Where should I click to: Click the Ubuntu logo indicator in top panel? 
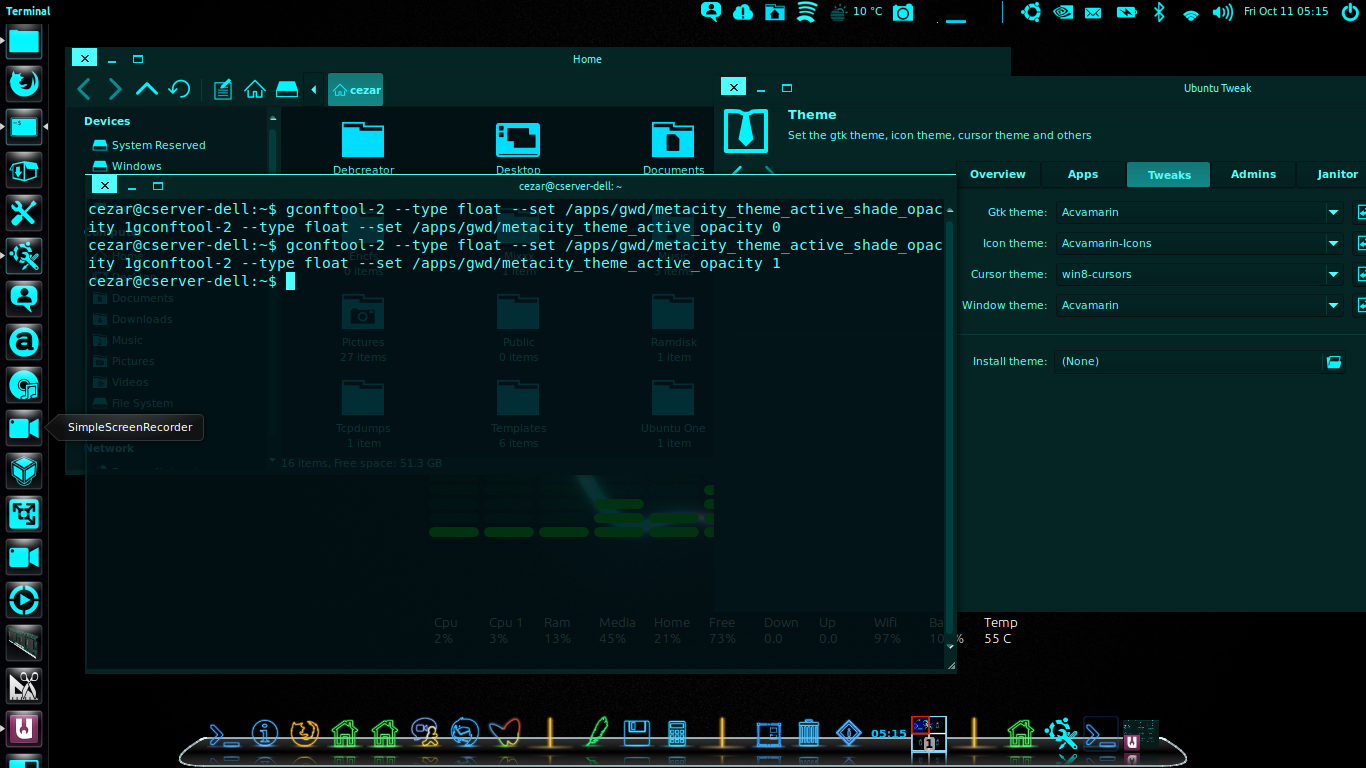pos(1031,12)
